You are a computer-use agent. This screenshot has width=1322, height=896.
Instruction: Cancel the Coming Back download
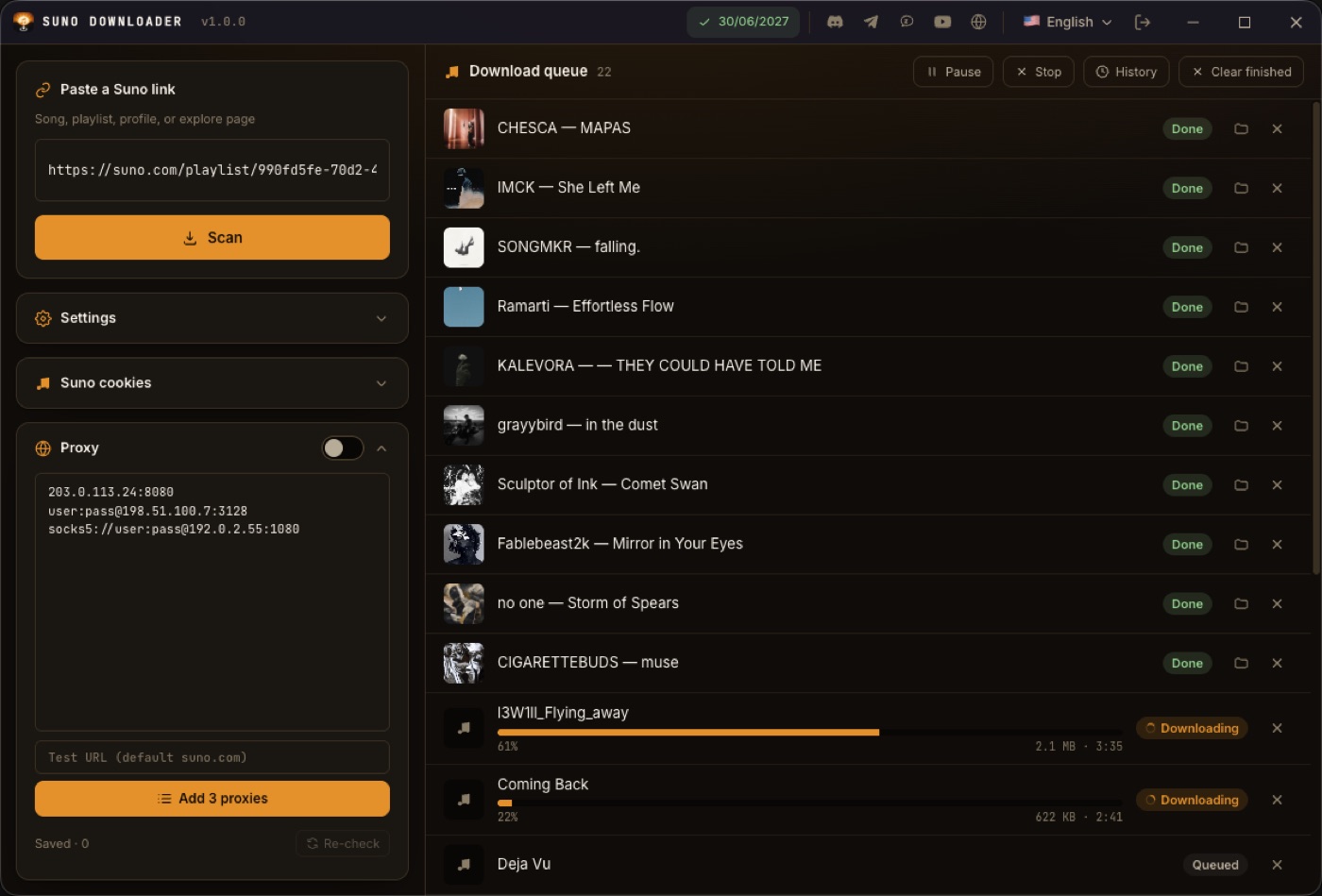[1277, 800]
